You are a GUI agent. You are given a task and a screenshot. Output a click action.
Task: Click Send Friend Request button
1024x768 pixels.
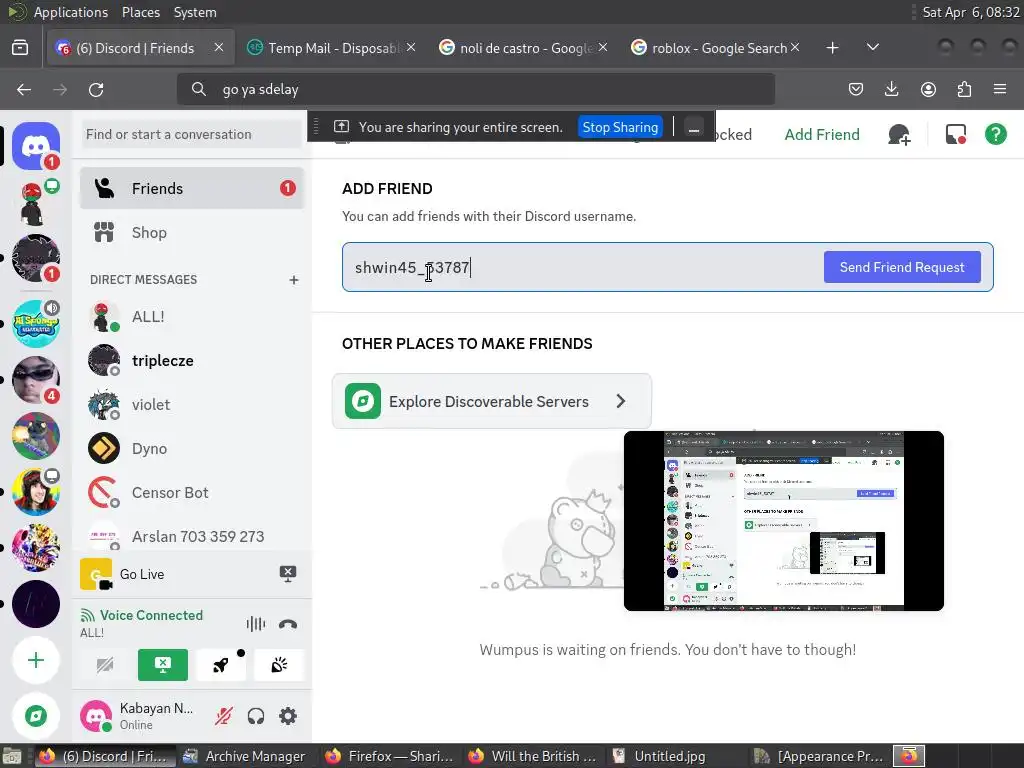point(902,267)
